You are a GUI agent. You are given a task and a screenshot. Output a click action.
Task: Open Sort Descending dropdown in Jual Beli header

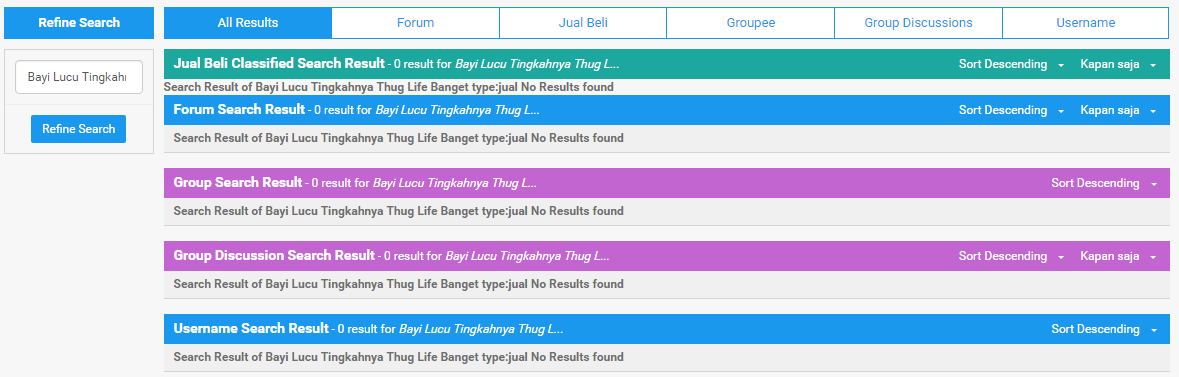pos(1011,65)
